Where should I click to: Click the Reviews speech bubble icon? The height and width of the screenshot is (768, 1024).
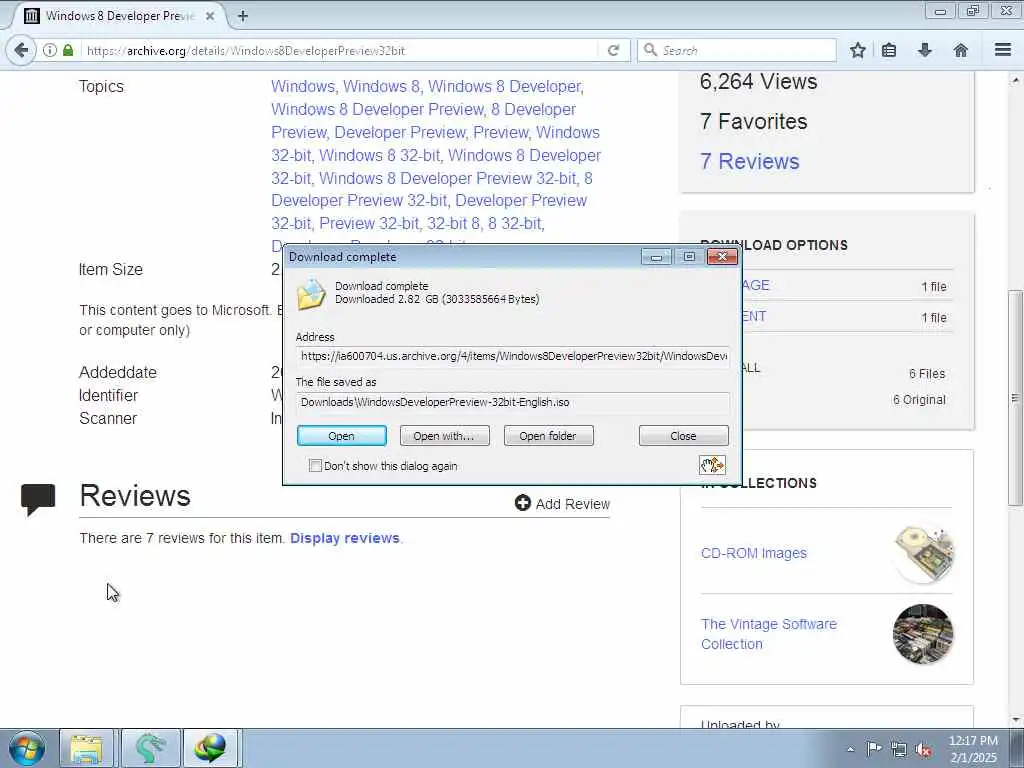point(38,500)
